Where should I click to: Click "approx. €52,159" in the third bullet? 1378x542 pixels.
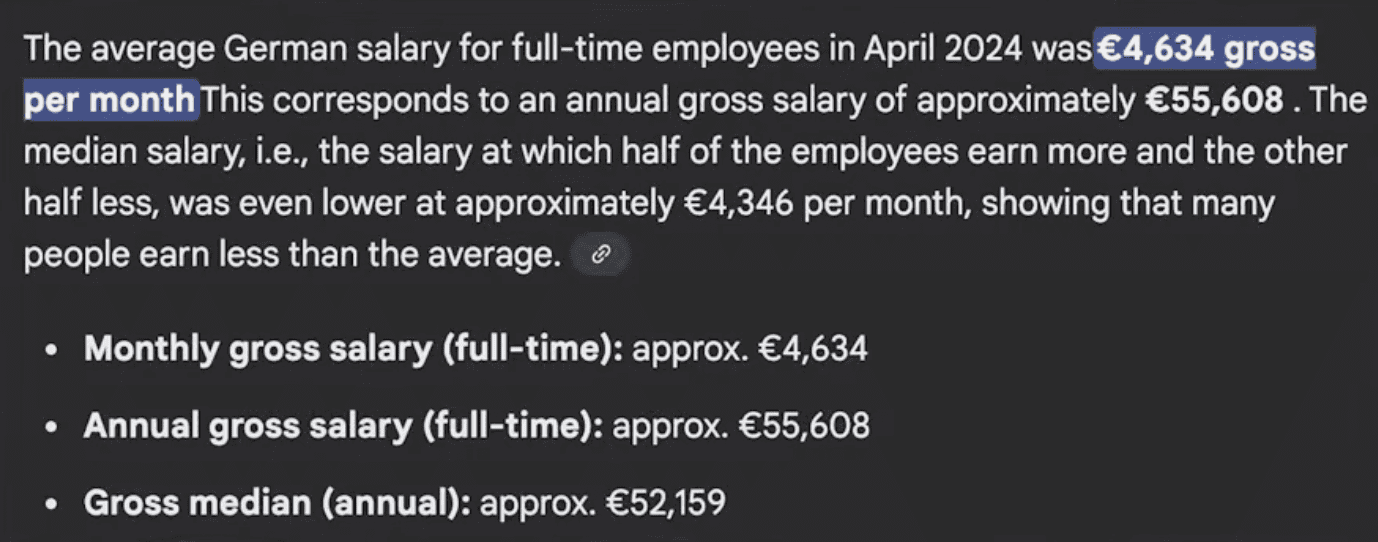[x=603, y=503]
